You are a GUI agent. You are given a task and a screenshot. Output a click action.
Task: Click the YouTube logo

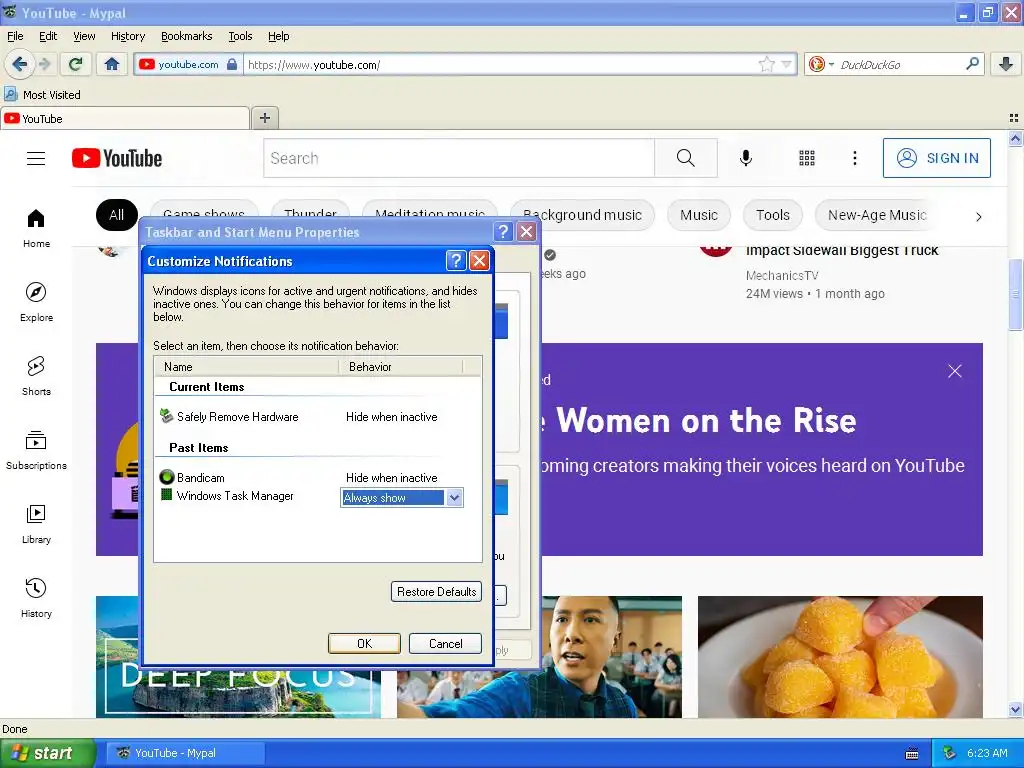pos(117,158)
